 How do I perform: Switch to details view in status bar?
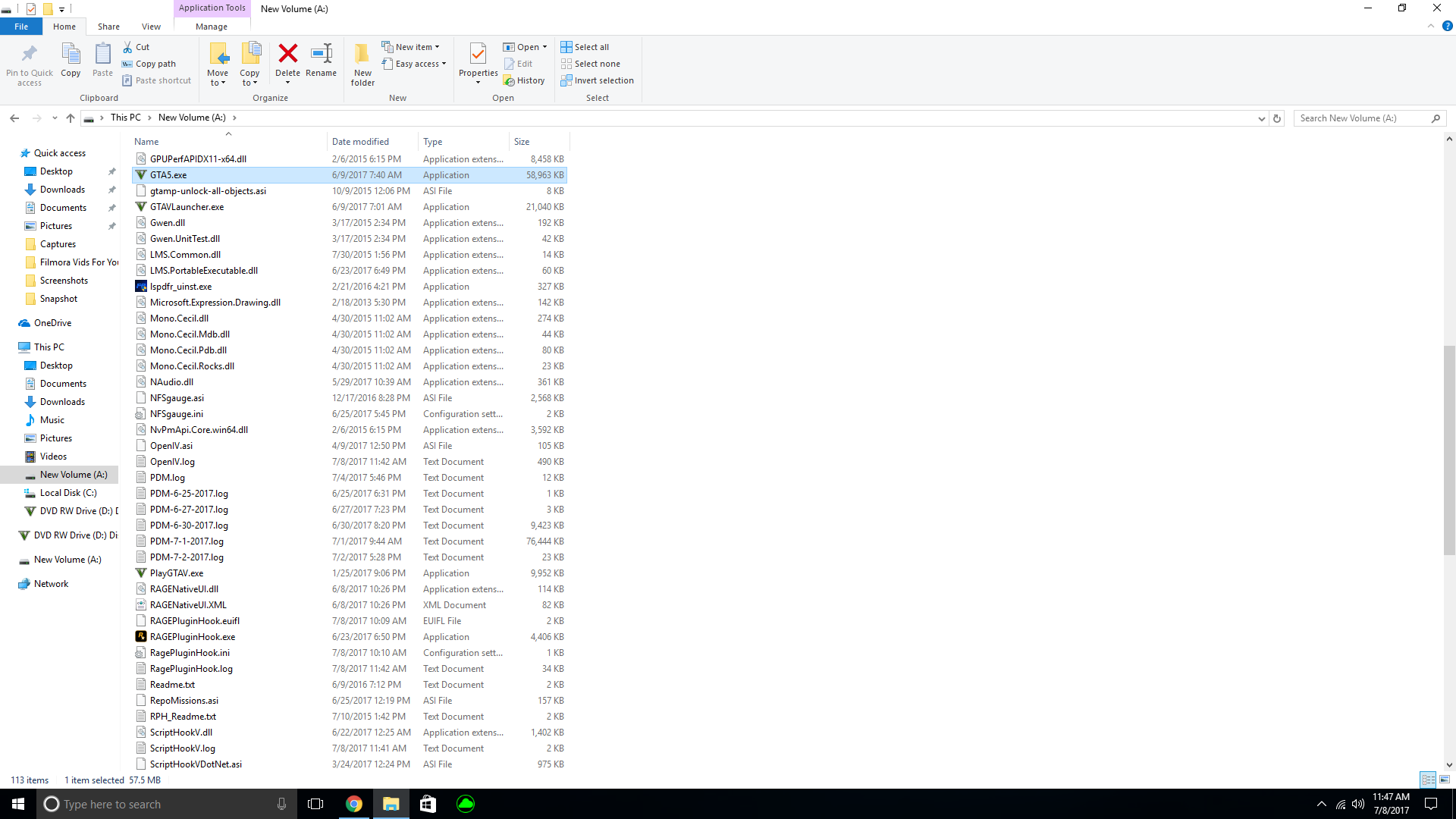(1428, 780)
